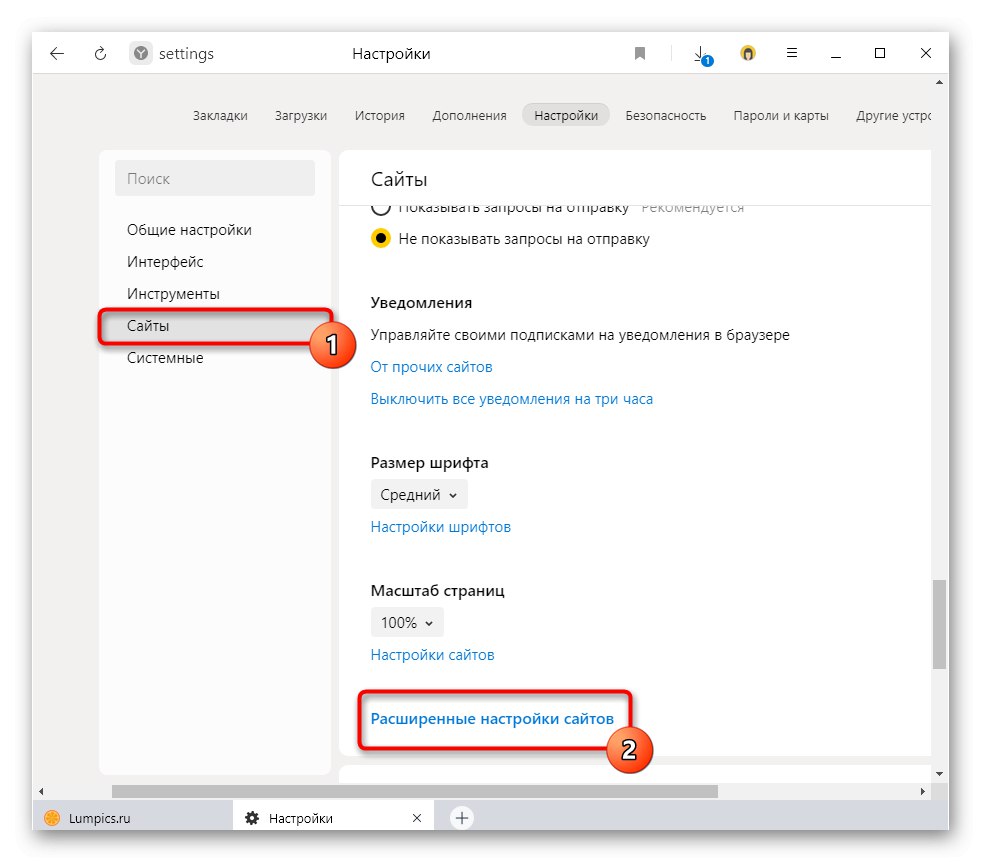Reload the settings page
The width and height of the screenshot is (981, 862).
[100, 54]
